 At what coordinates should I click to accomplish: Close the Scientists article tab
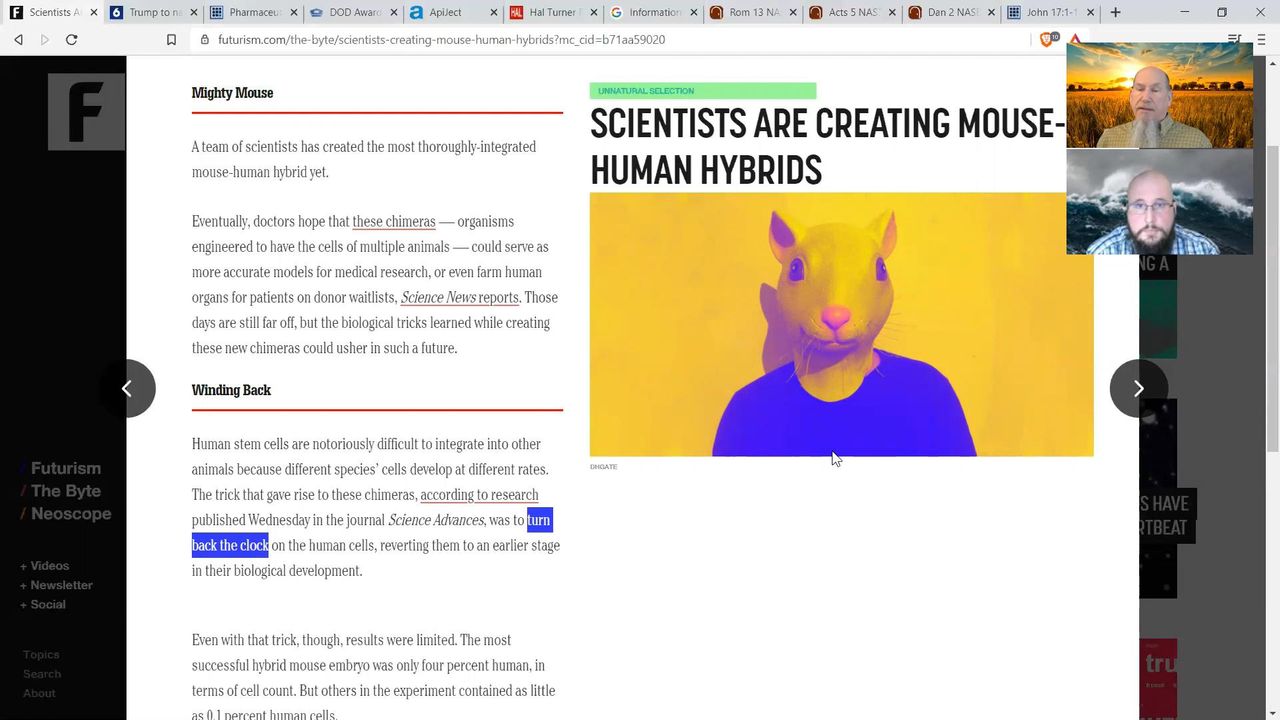tap(93, 13)
